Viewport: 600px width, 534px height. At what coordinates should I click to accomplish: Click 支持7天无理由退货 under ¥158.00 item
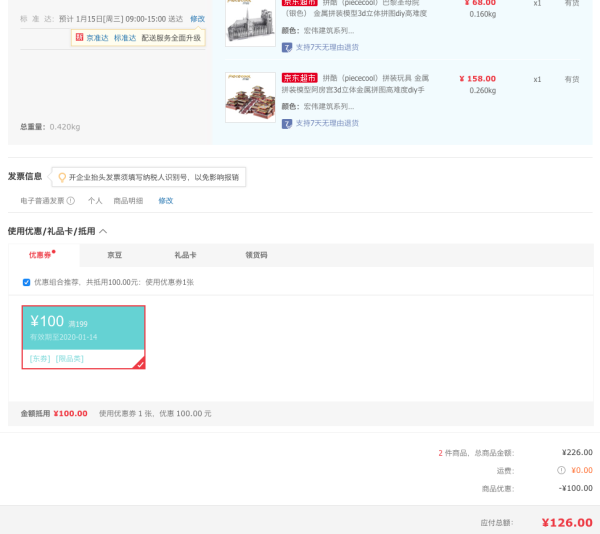(327, 123)
